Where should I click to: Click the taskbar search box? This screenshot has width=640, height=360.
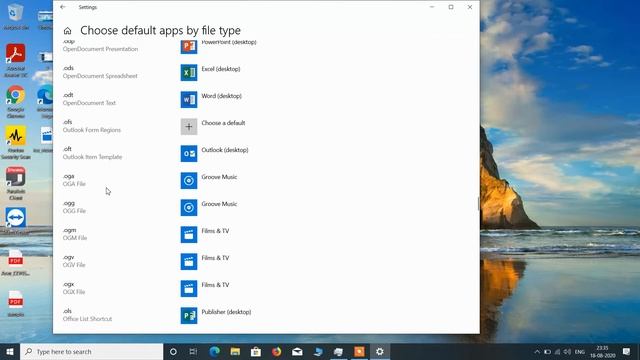pyautogui.click(x=91, y=351)
